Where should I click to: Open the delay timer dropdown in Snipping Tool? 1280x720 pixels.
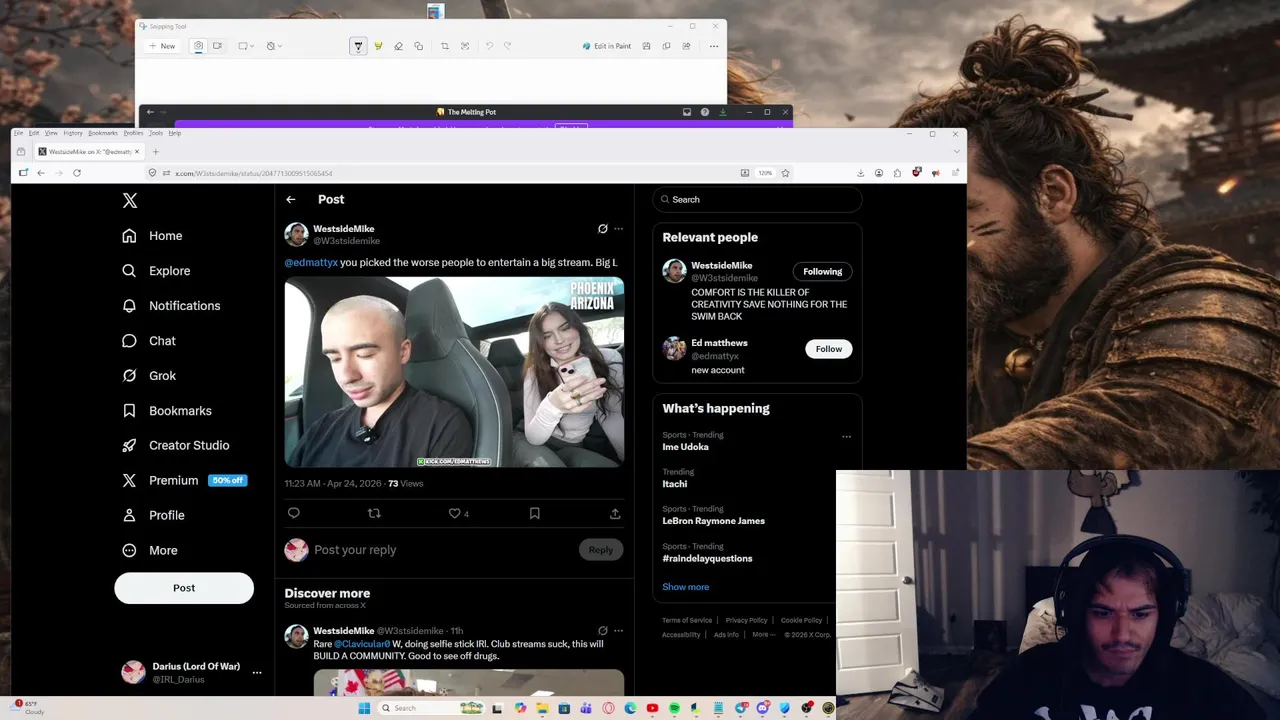(274, 46)
